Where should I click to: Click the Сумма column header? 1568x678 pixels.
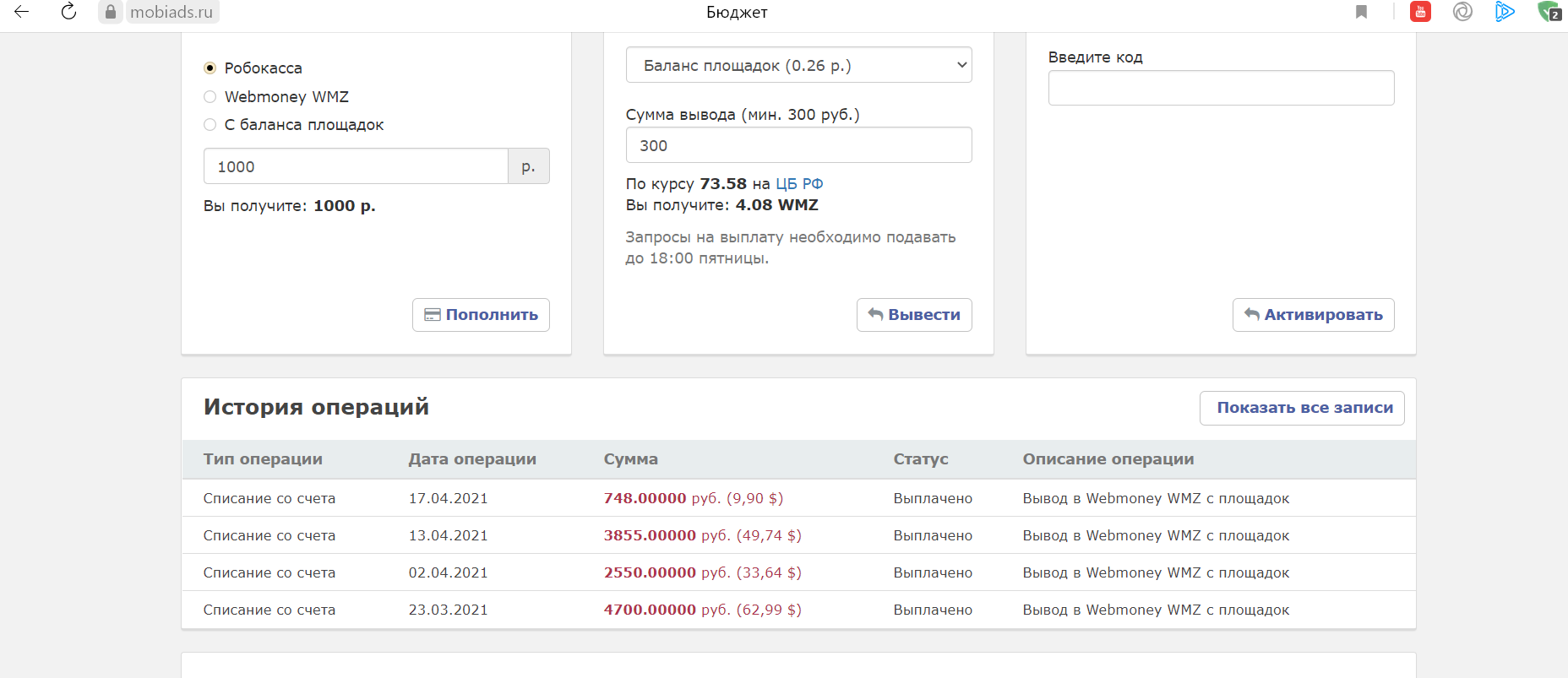click(631, 459)
